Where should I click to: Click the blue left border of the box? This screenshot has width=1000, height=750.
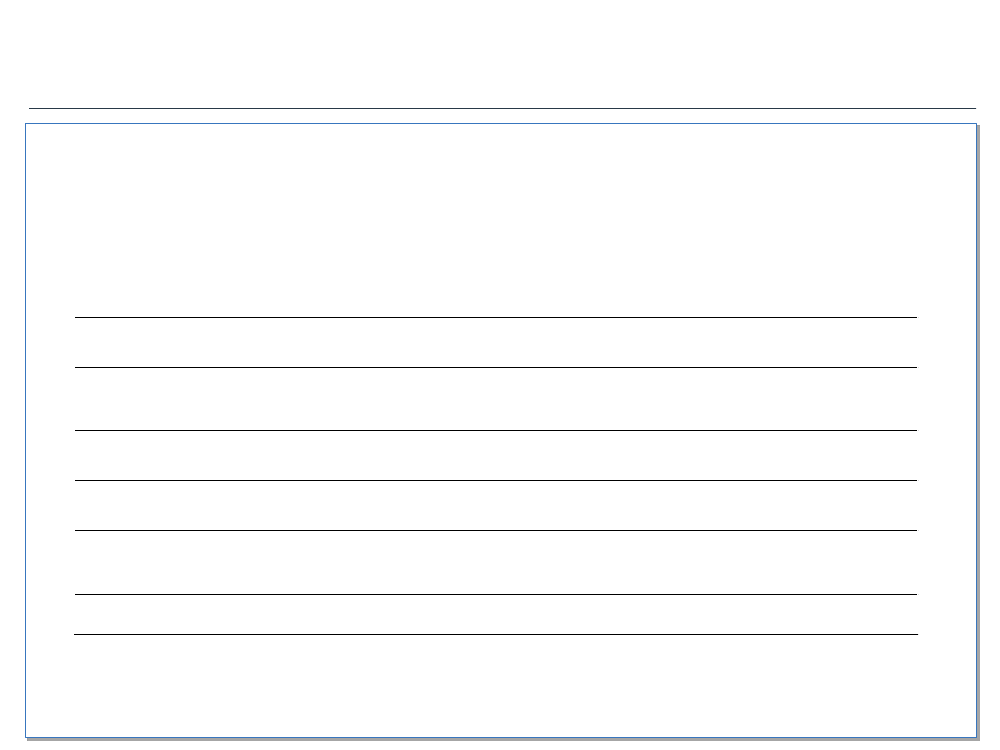pyautogui.click(x=26, y=430)
